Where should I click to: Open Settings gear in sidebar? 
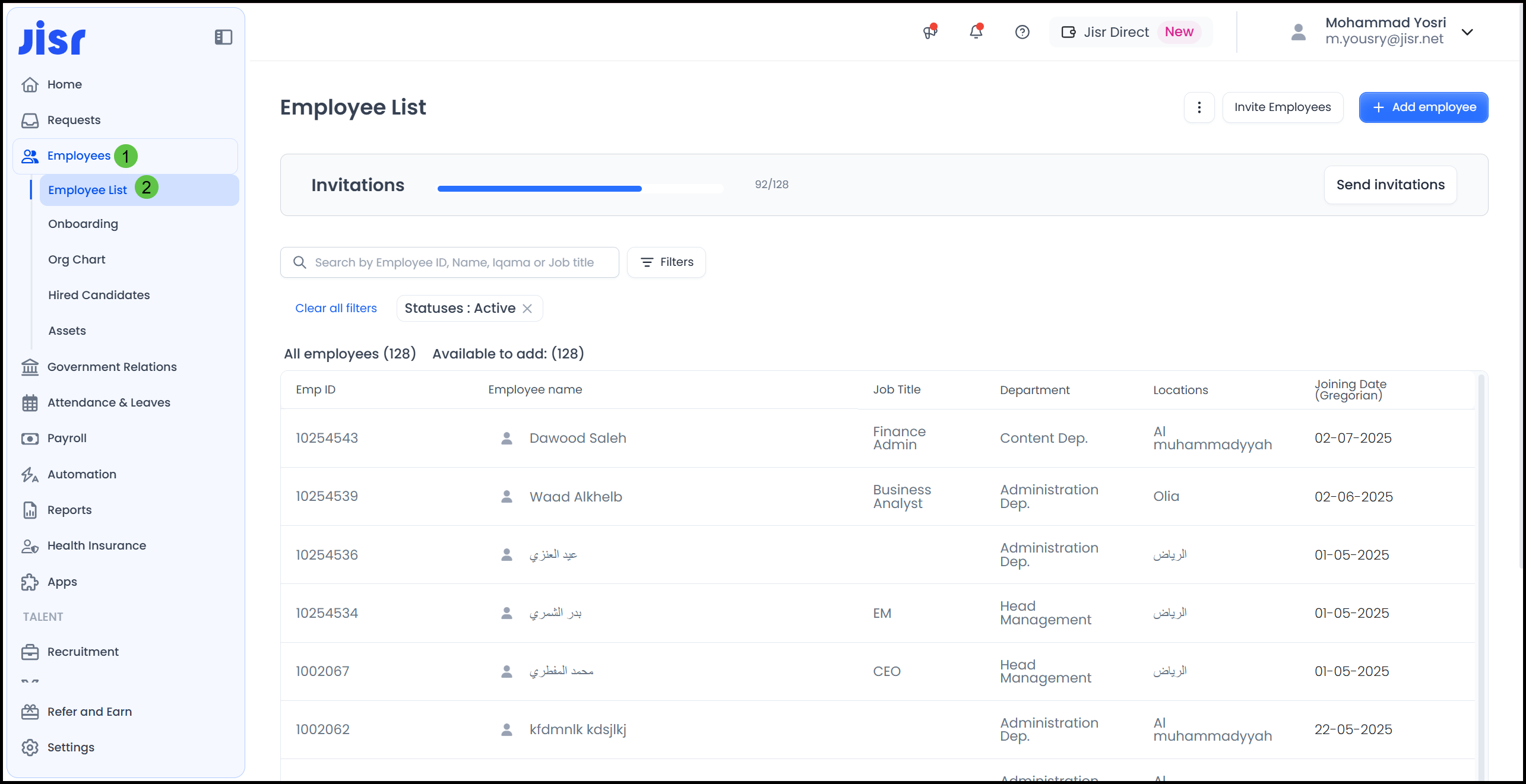click(30, 747)
